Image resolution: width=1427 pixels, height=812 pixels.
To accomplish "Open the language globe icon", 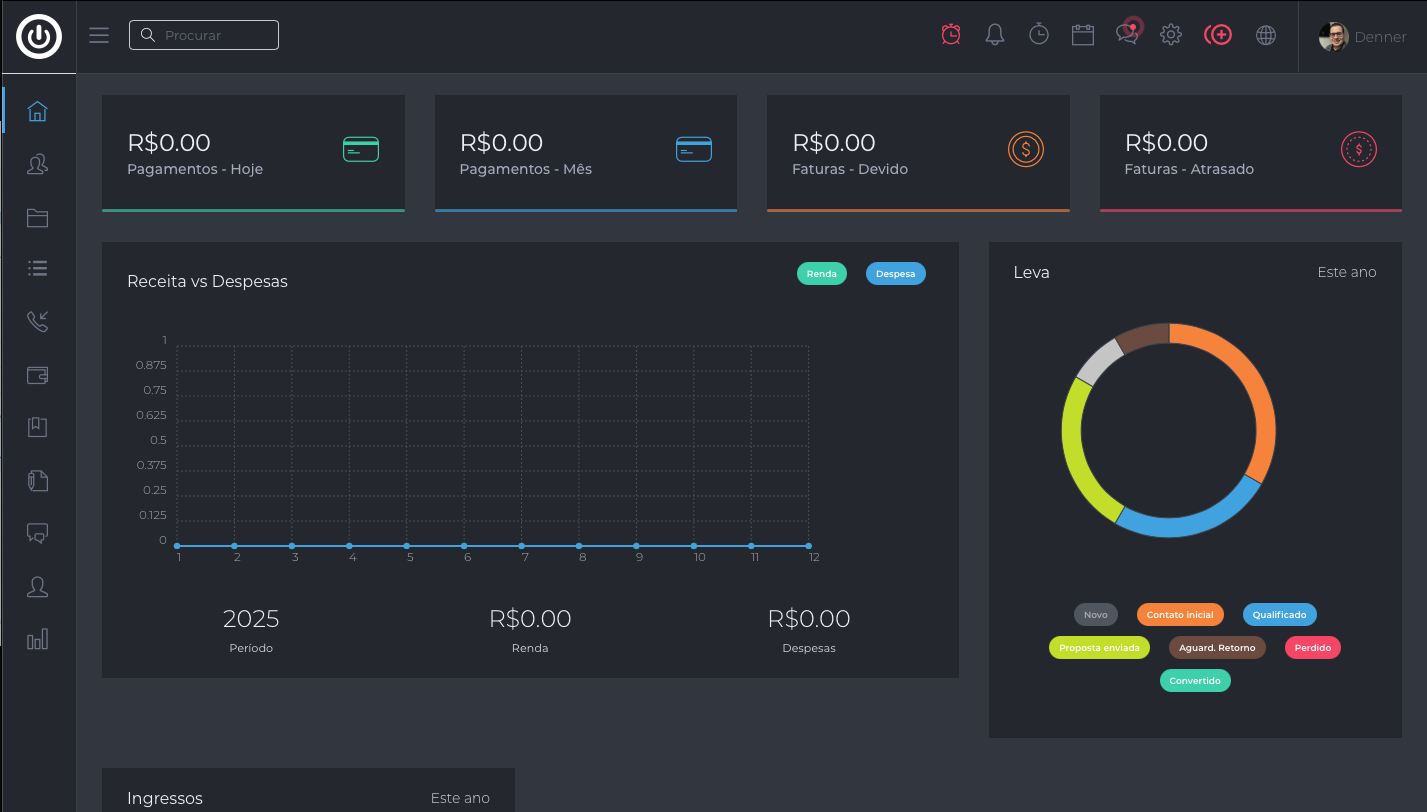I will pos(1266,35).
